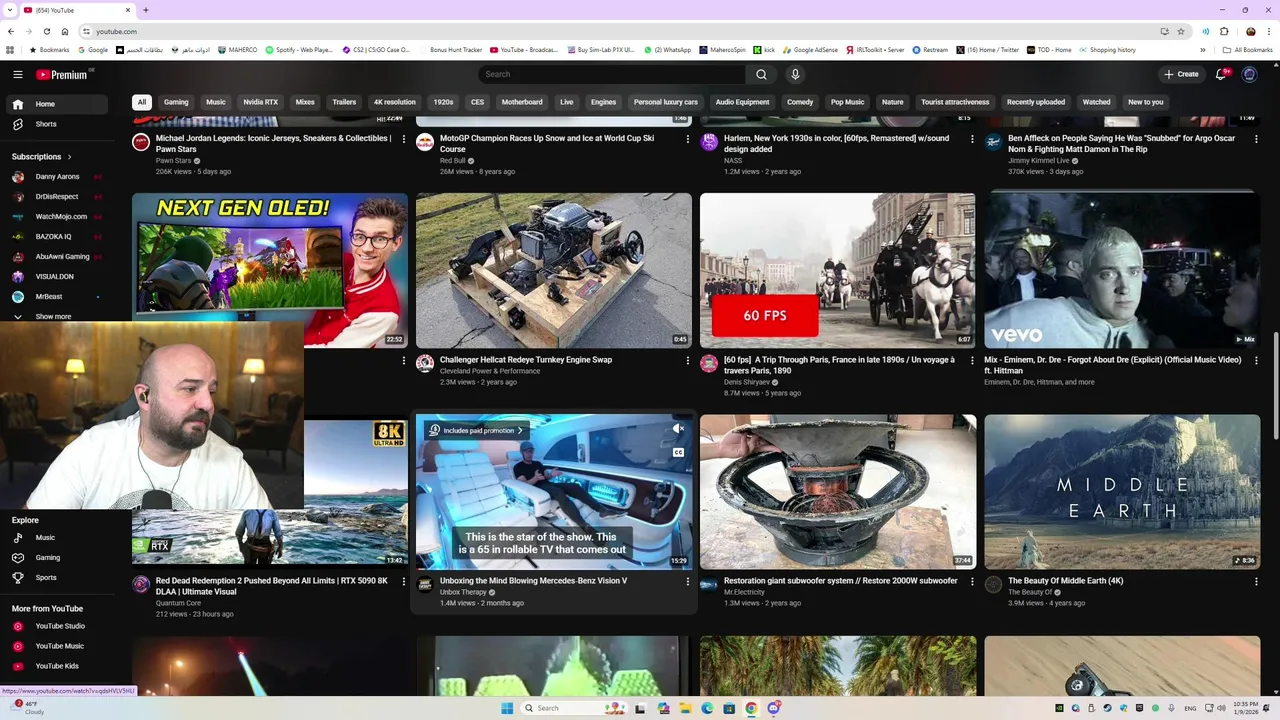Select the New to you chip
The image size is (1280, 720).
click(x=1146, y=102)
